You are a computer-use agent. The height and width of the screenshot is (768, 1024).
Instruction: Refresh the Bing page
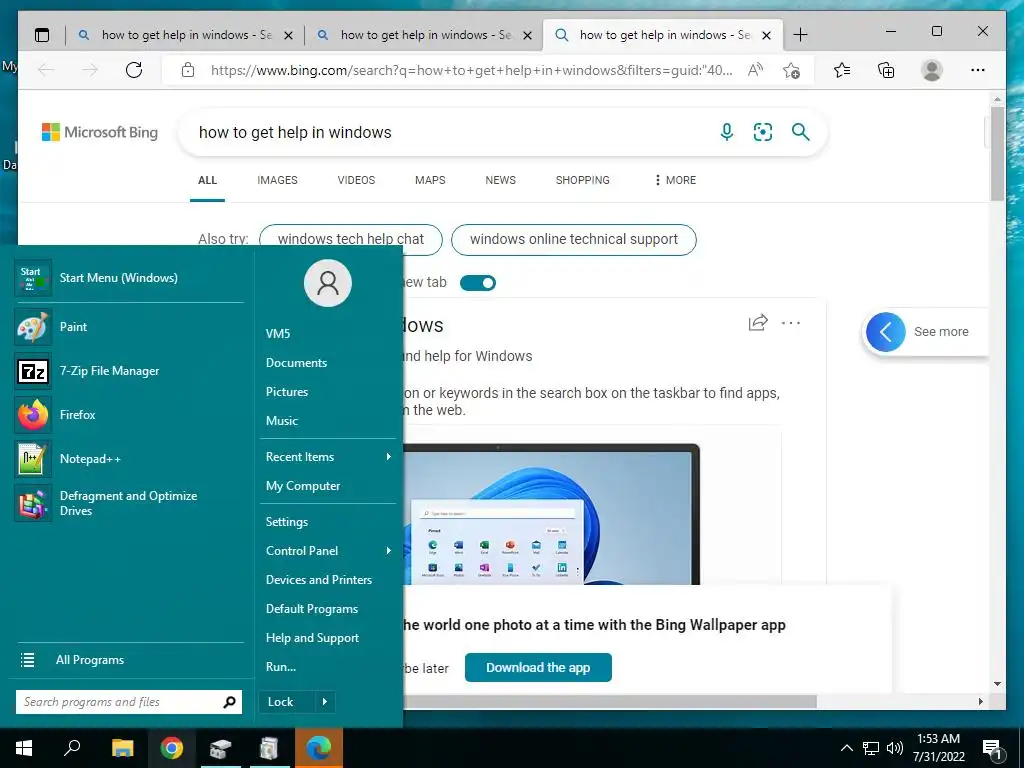[134, 70]
